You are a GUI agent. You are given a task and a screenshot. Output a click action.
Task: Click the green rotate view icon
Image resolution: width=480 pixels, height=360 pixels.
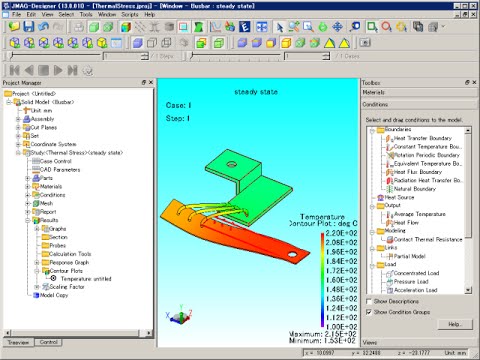tap(323, 27)
